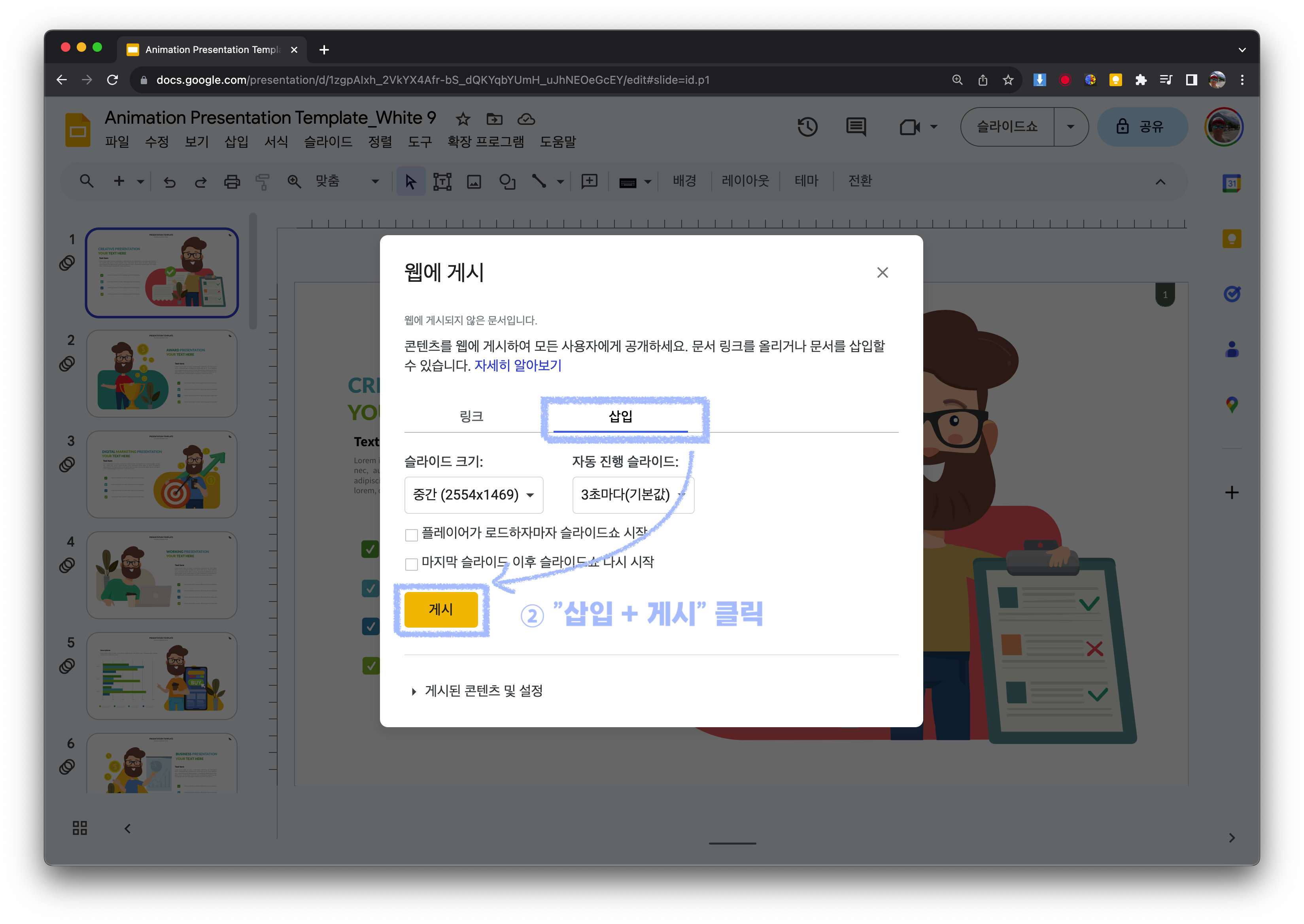The image size is (1304, 924).
Task: Open the auto-advance slides dropdown
Action: click(x=632, y=495)
